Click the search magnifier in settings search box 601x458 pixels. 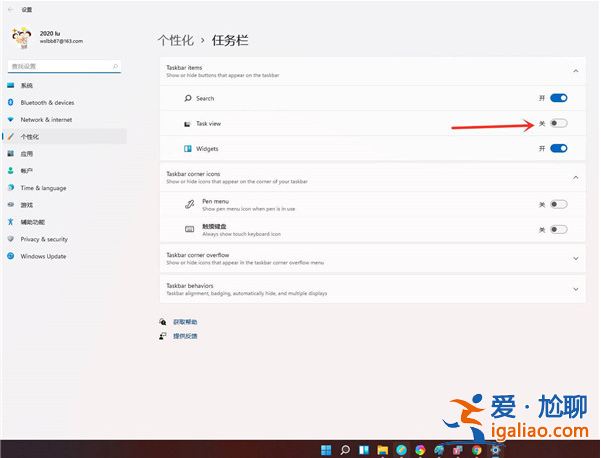(115, 66)
